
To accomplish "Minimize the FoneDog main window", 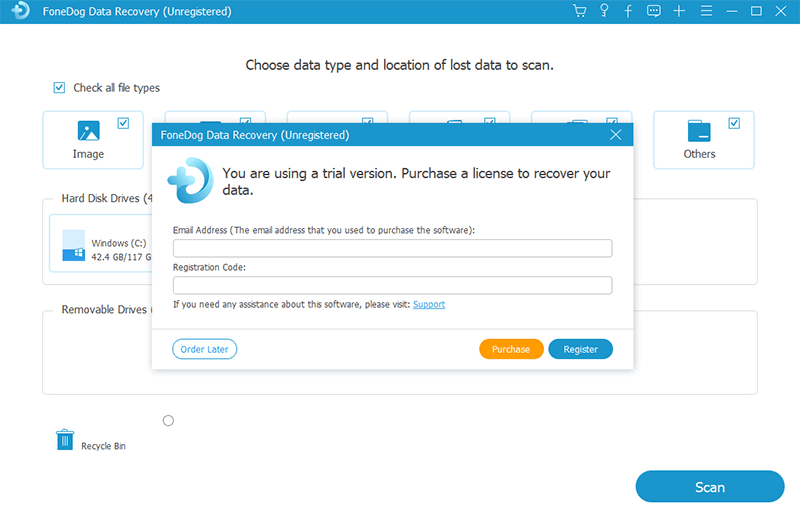I will point(732,11).
